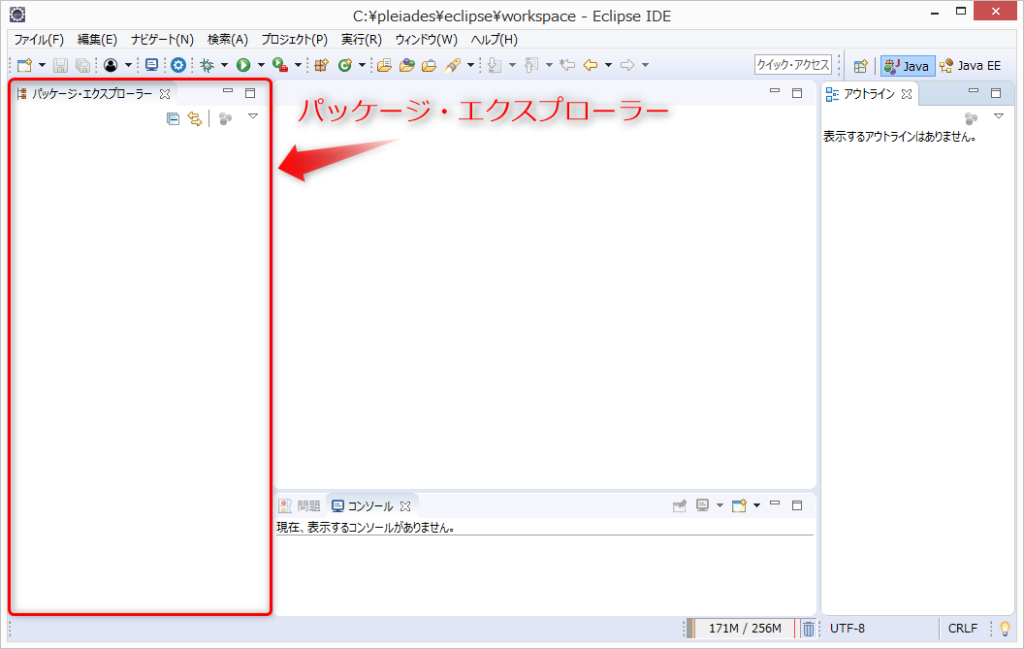Close the コンソール tab
Viewport: 1024px width, 649px height.
[x=405, y=506]
